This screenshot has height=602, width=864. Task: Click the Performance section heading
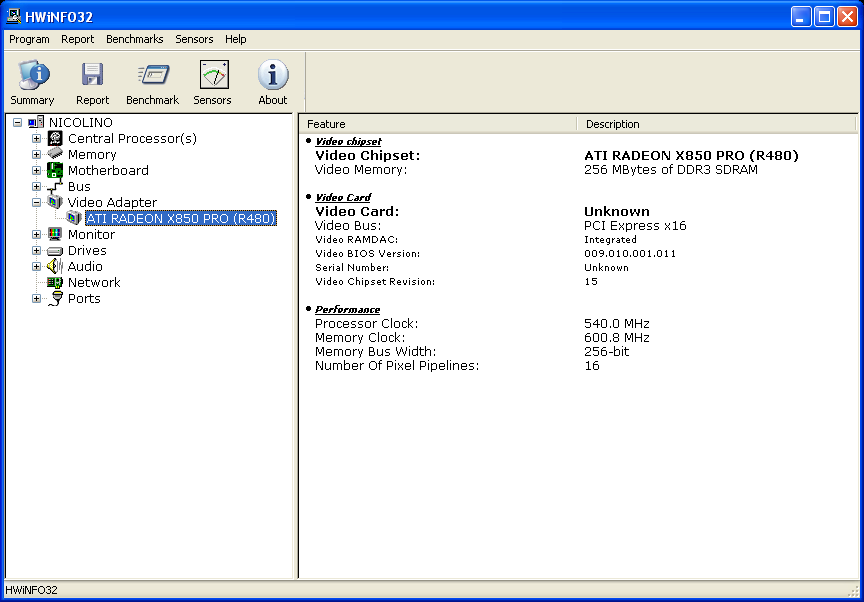click(x=348, y=310)
